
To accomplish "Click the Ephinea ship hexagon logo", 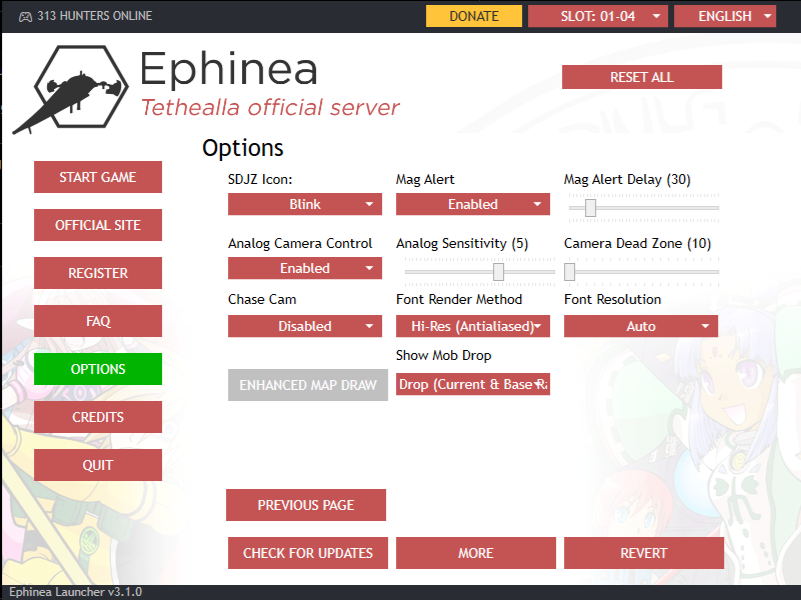I will (72, 89).
